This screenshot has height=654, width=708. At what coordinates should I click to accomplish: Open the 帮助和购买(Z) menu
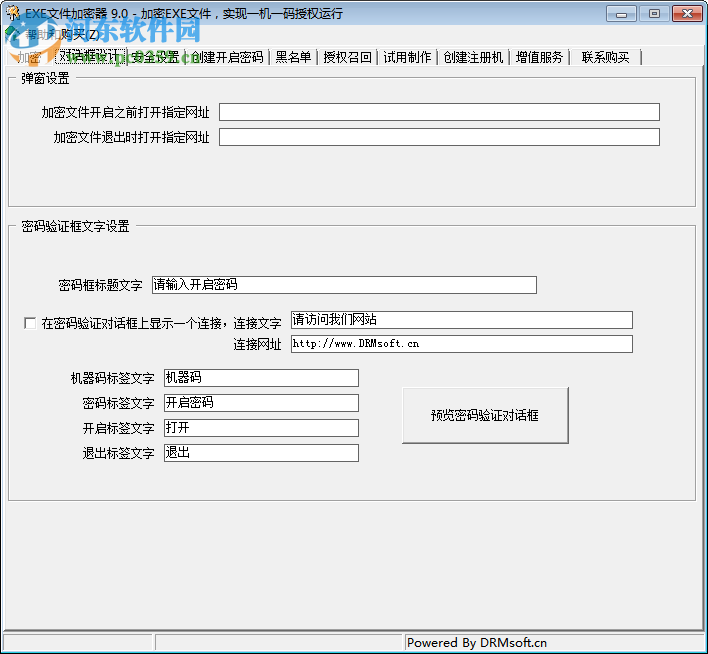[62, 34]
